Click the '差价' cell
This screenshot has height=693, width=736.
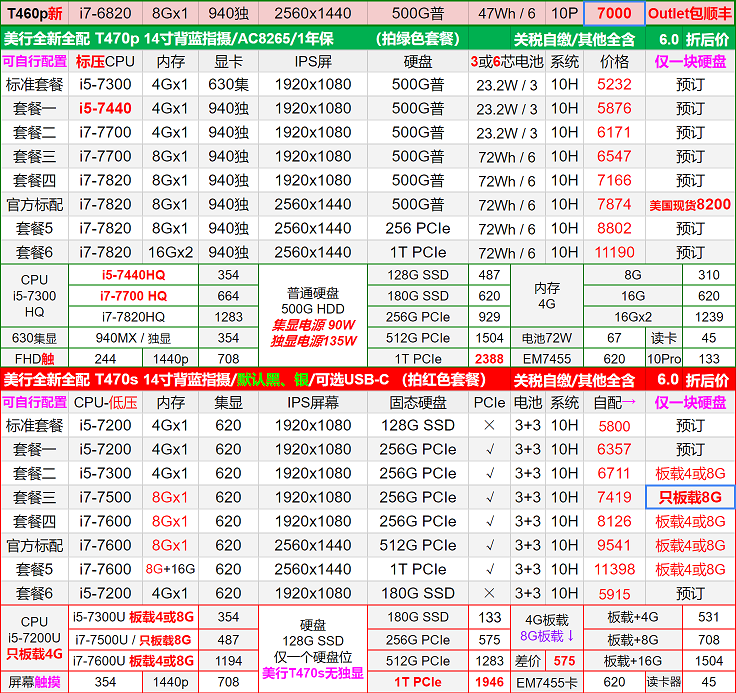point(529,661)
